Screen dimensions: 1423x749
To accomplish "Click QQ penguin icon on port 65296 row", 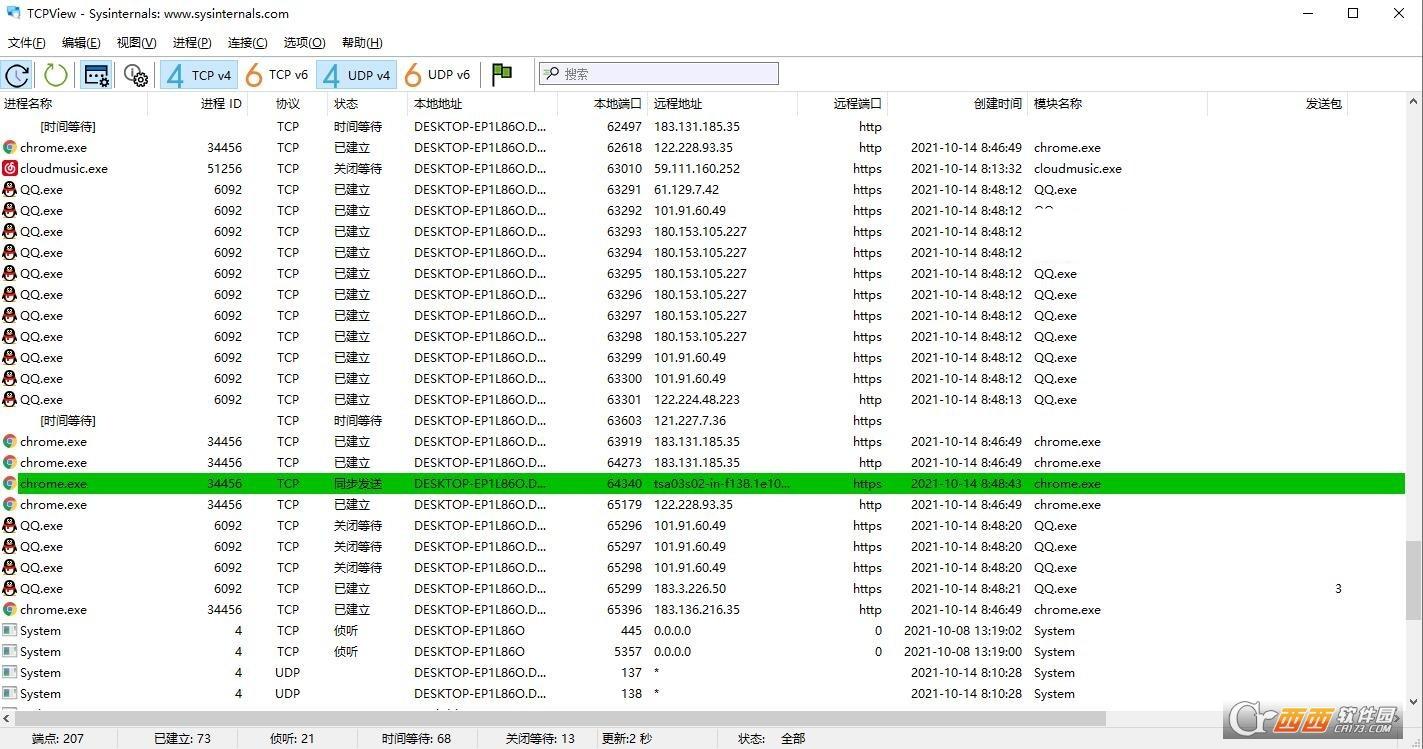I will point(10,525).
